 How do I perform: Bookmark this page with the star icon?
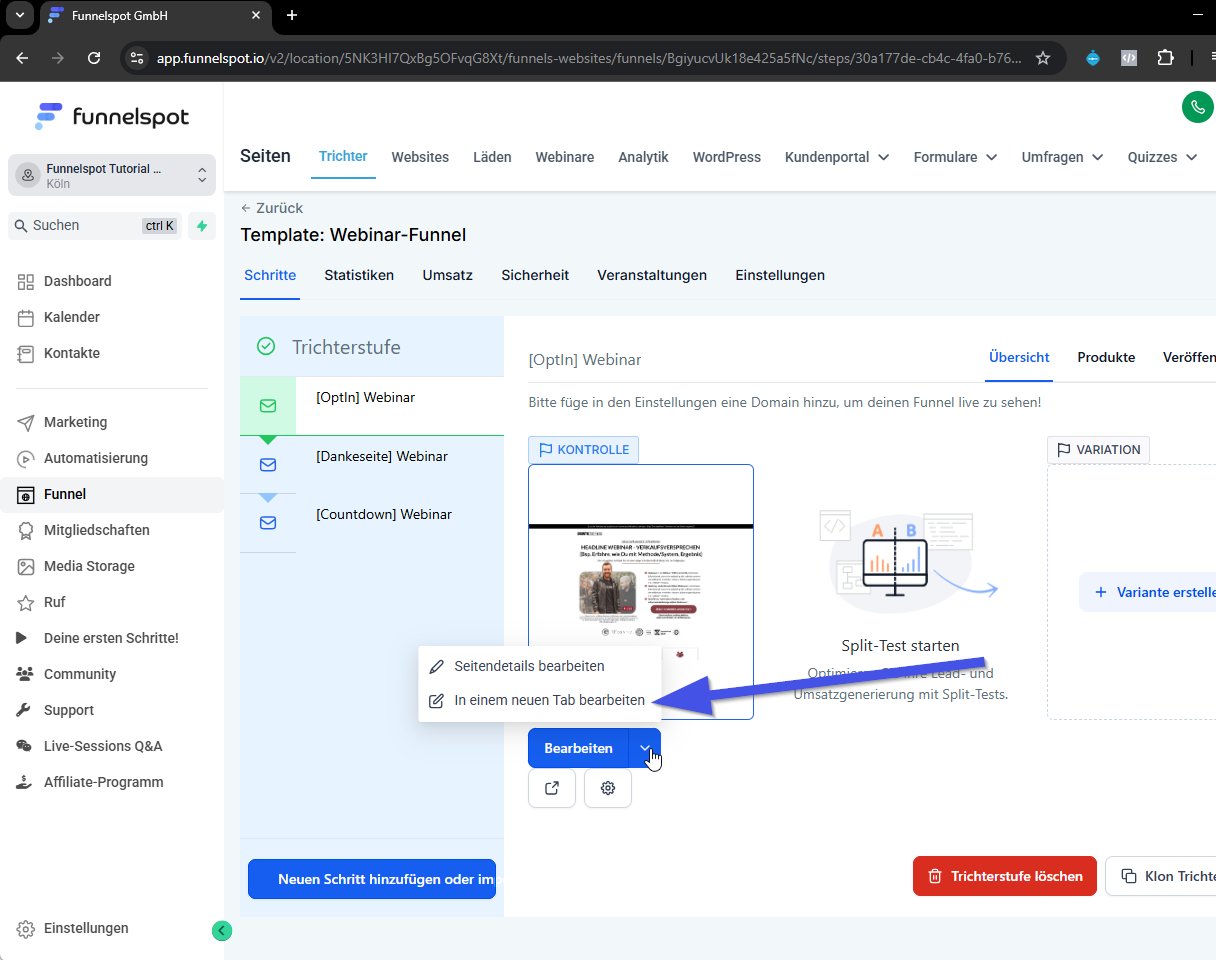1043,58
